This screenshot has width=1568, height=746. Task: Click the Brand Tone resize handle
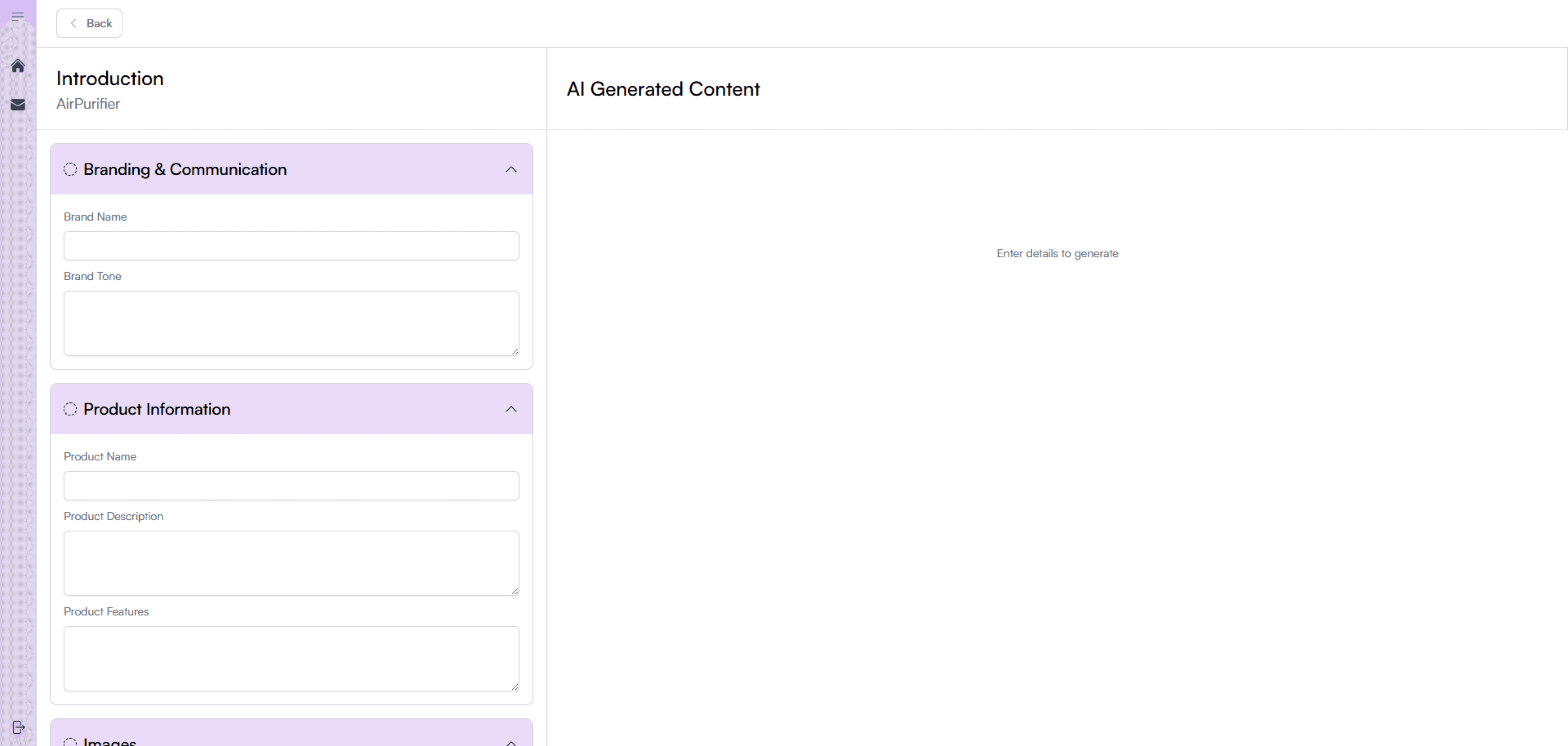(x=515, y=351)
